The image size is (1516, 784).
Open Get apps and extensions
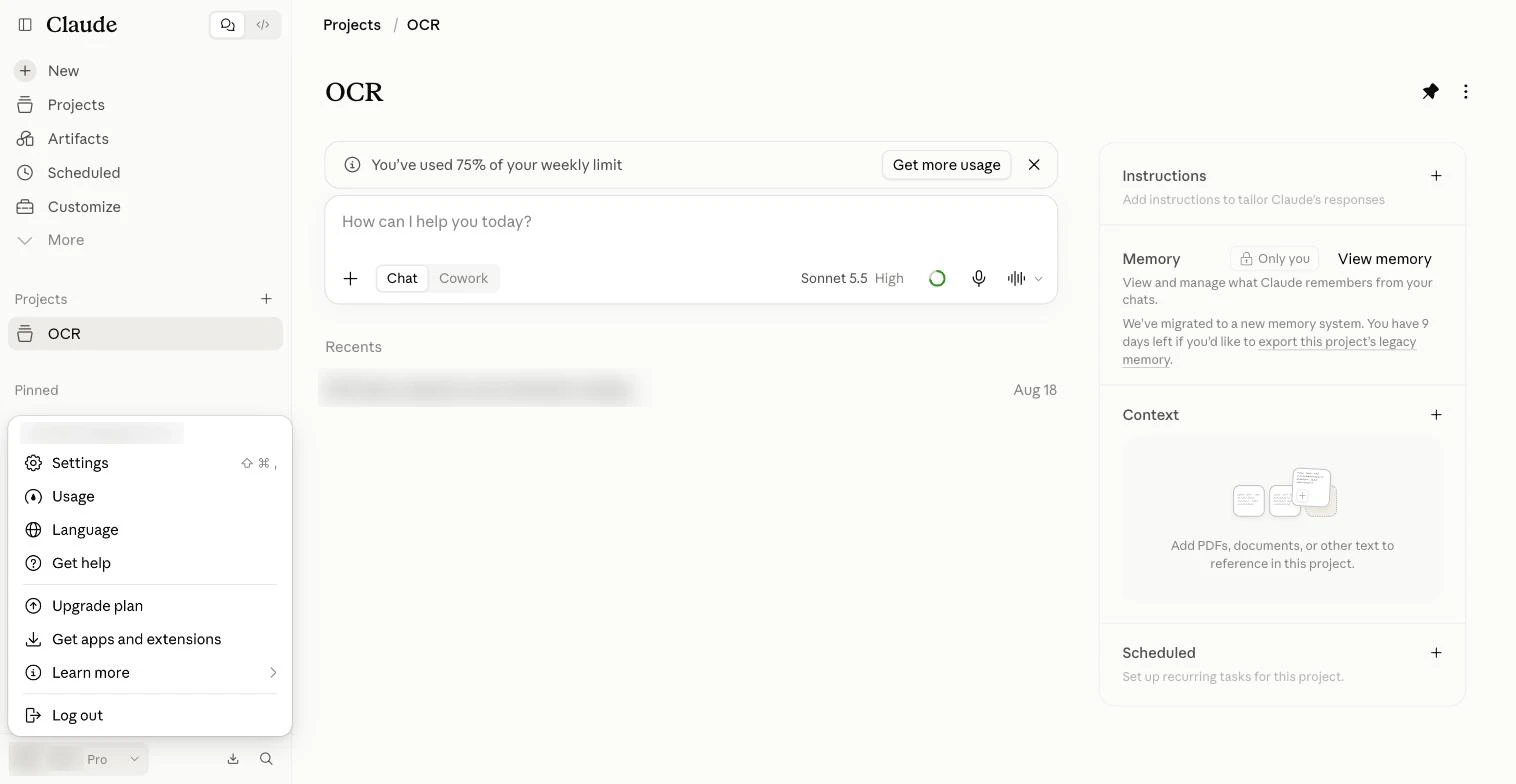(x=150, y=639)
